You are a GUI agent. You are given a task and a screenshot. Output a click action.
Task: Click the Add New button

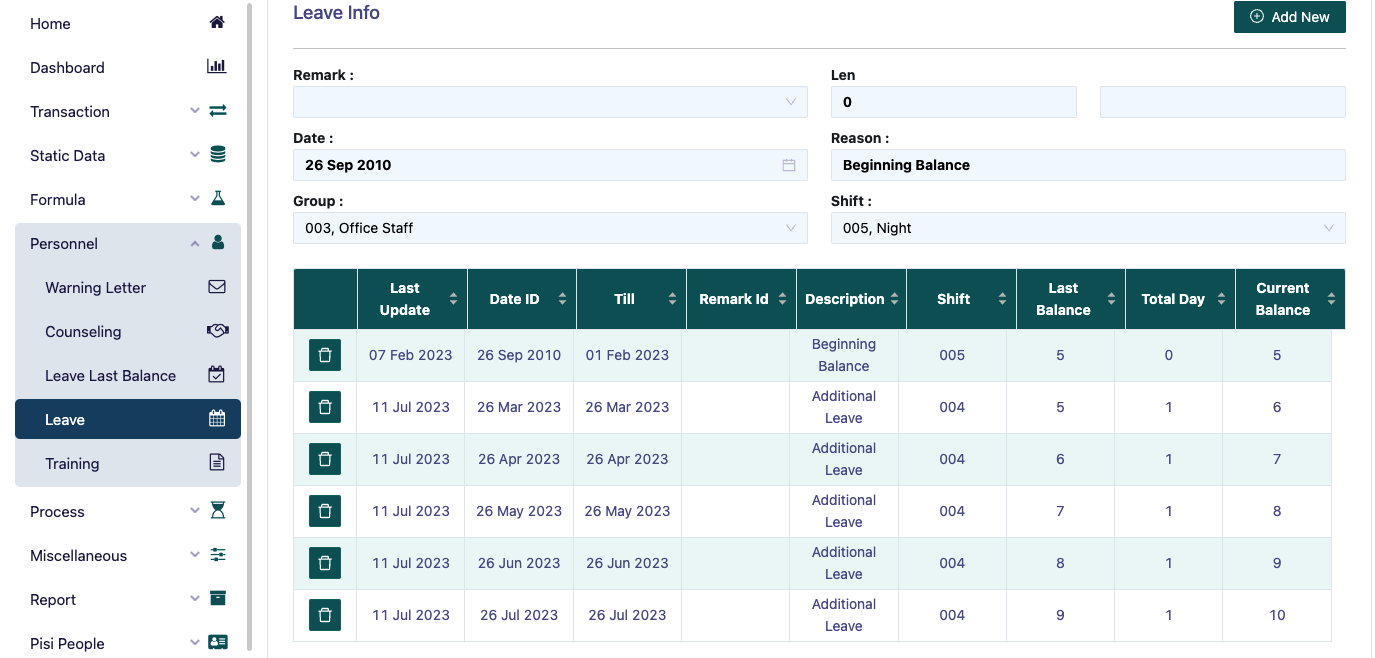[1289, 17]
